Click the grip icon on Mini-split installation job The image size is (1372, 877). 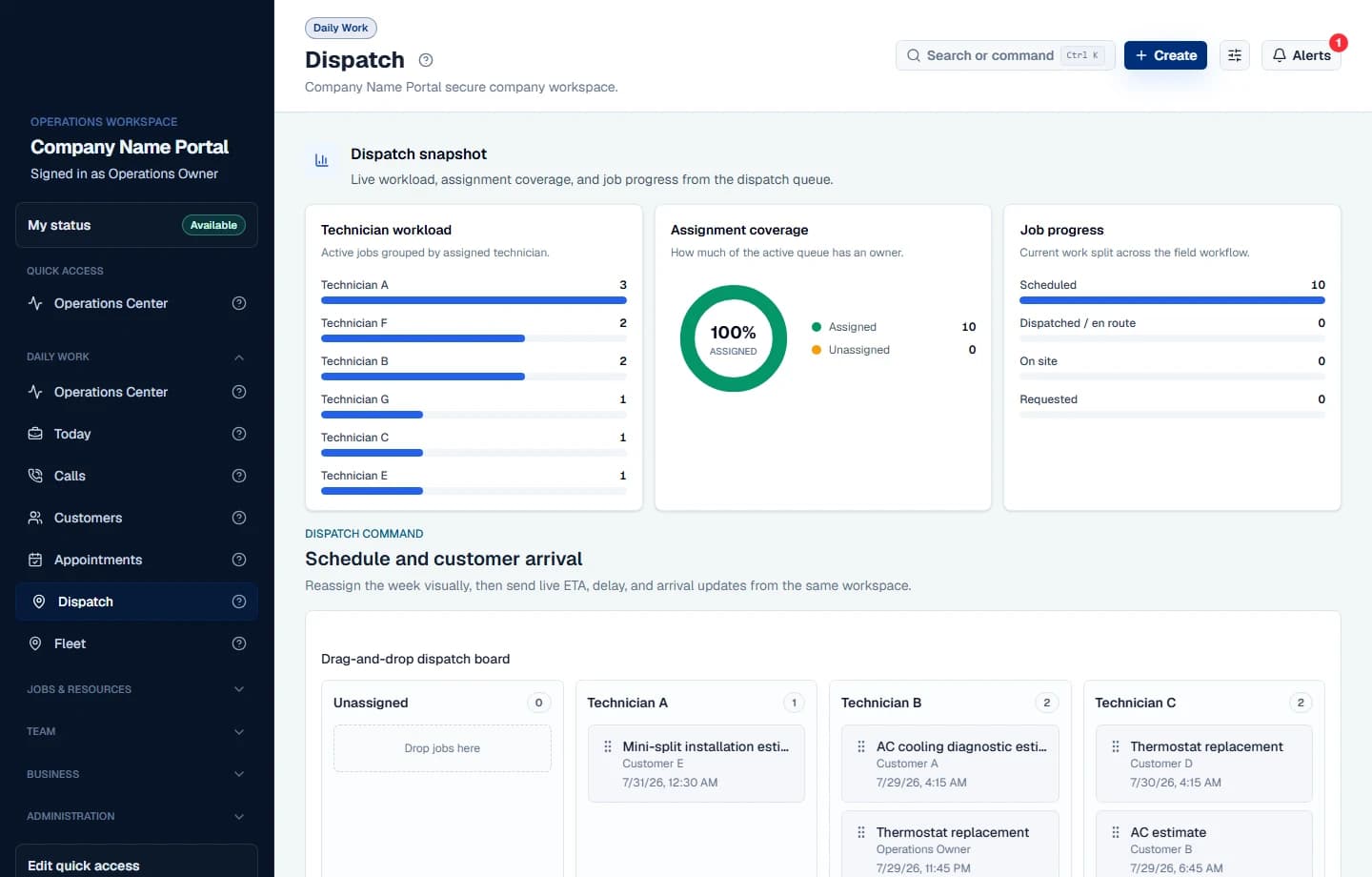[x=608, y=746]
